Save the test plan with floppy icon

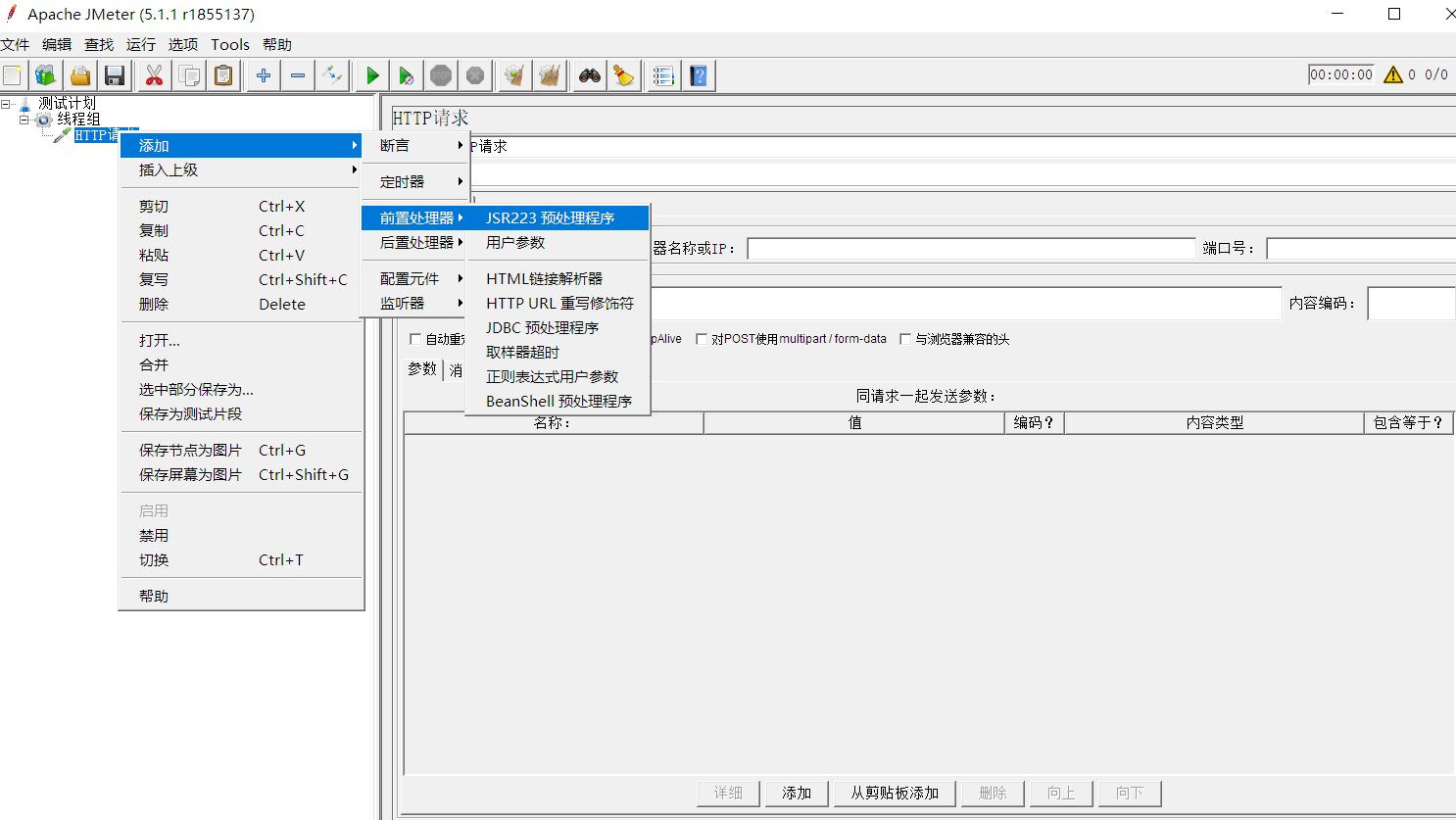tap(115, 75)
